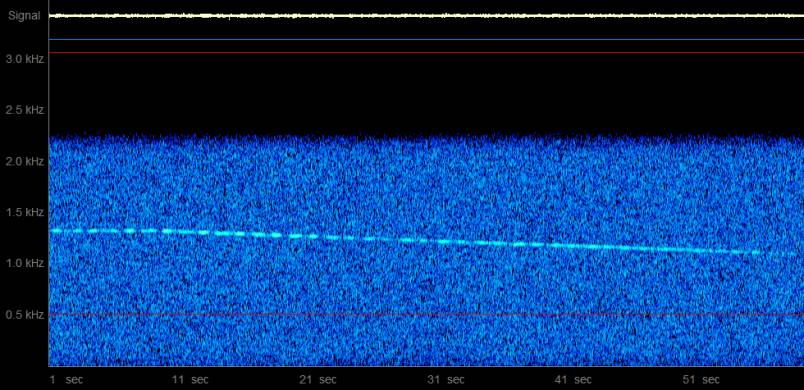Click the blue horizontal marker line above 3.0 kHz
The height and width of the screenshot is (390, 804).
click(426, 39)
